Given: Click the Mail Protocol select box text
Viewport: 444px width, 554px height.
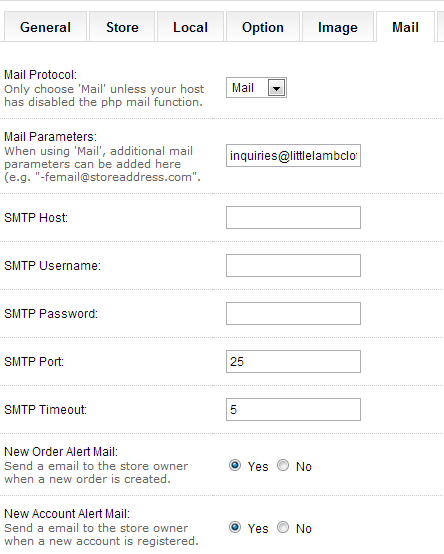Looking at the screenshot, I should tap(243, 88).
